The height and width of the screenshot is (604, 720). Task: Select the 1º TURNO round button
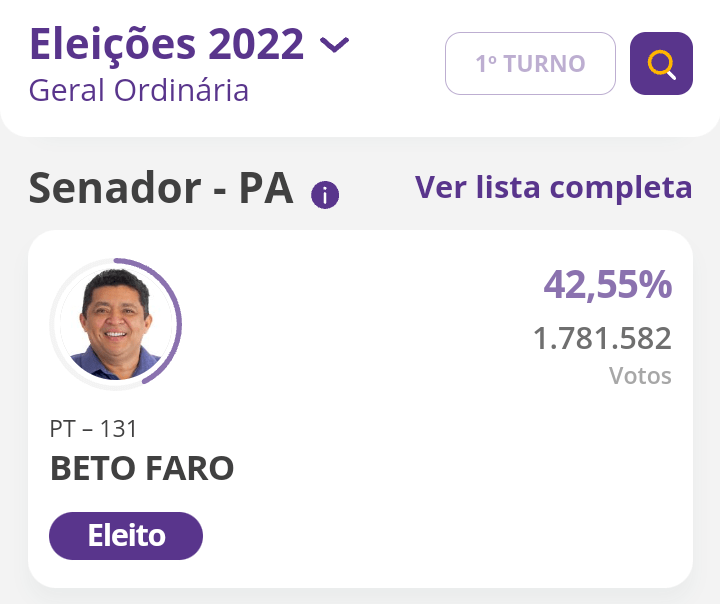pos(530,64)
